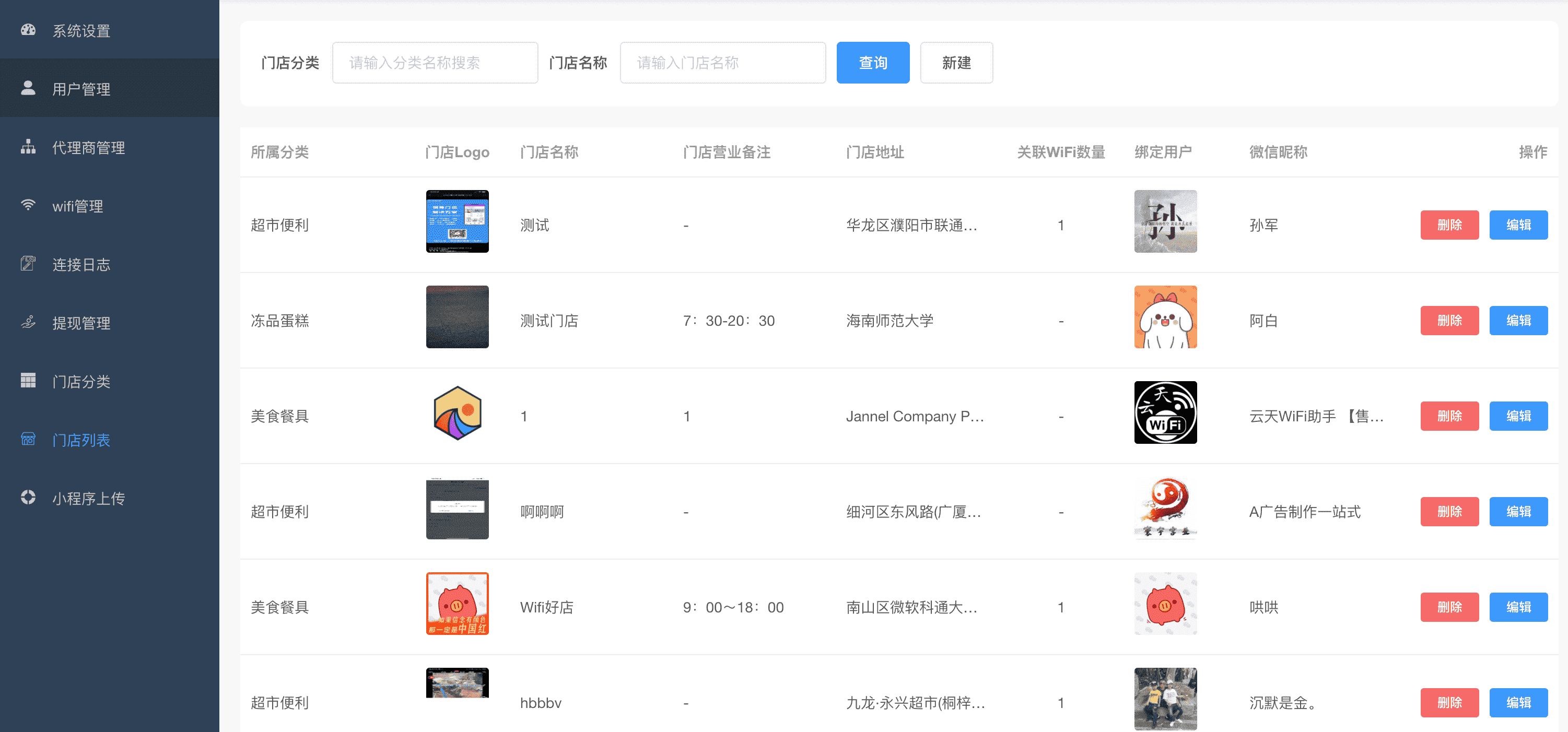
Task: Delete the Jannel Company row
Action: (1449, 416)
